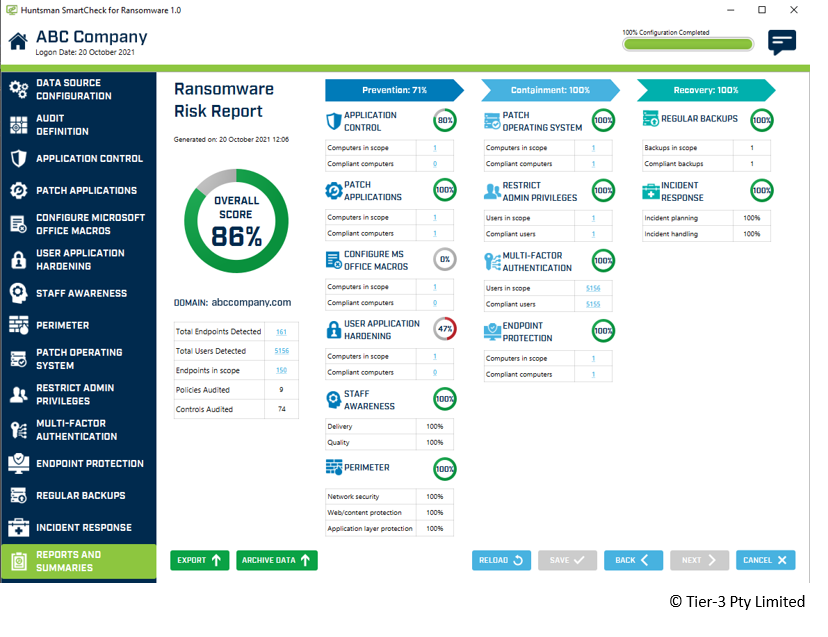Screen dimensions: 828x637
Task: Click the Patch Operating System sidebar icon
Action: tap(18, 359)
